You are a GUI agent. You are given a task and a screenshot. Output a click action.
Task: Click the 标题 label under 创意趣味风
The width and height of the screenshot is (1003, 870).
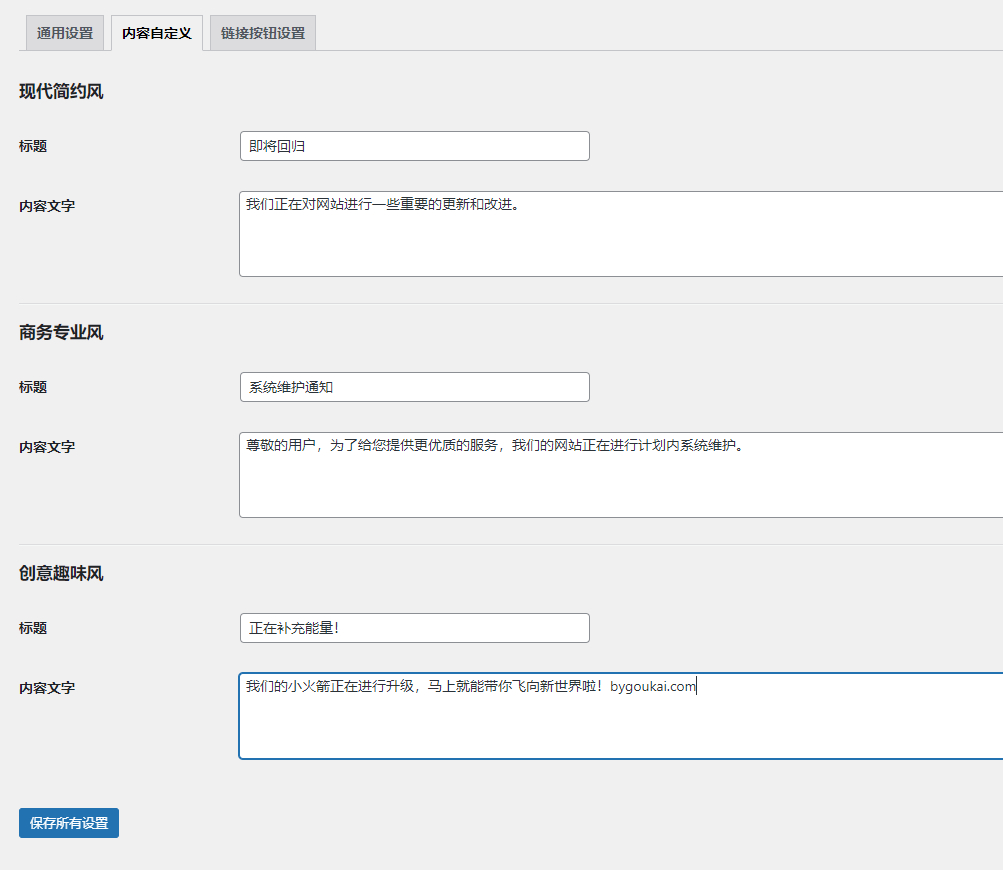click(x=33, y=629)
